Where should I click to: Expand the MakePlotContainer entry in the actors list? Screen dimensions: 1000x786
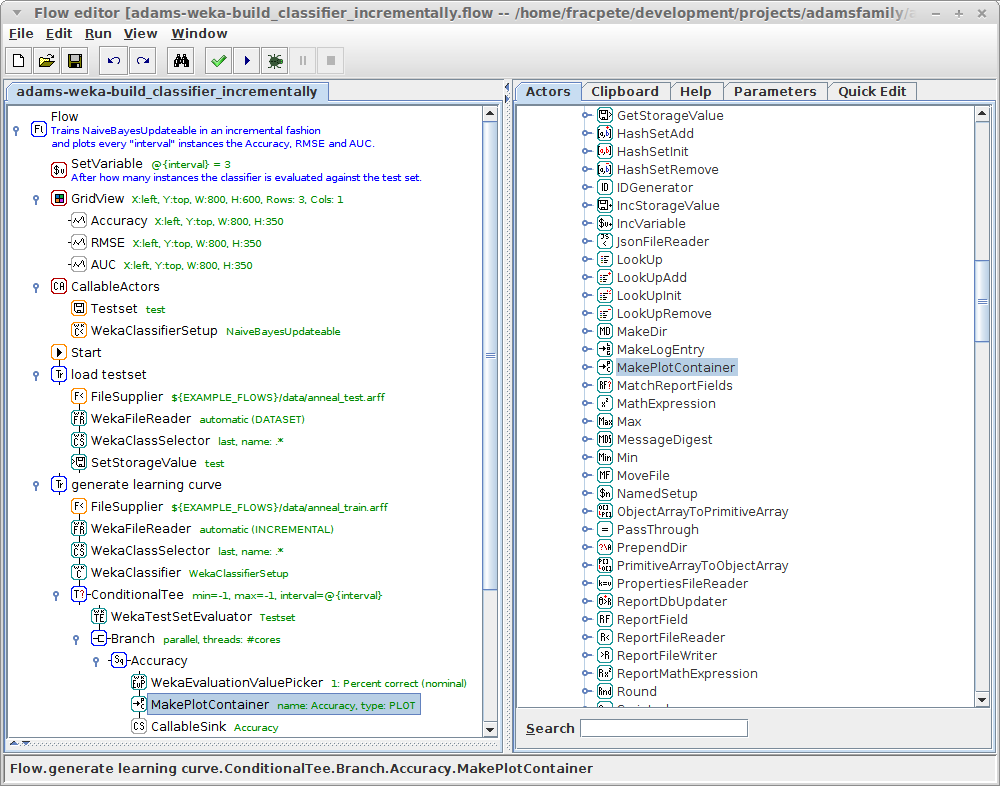click(587, 368)
